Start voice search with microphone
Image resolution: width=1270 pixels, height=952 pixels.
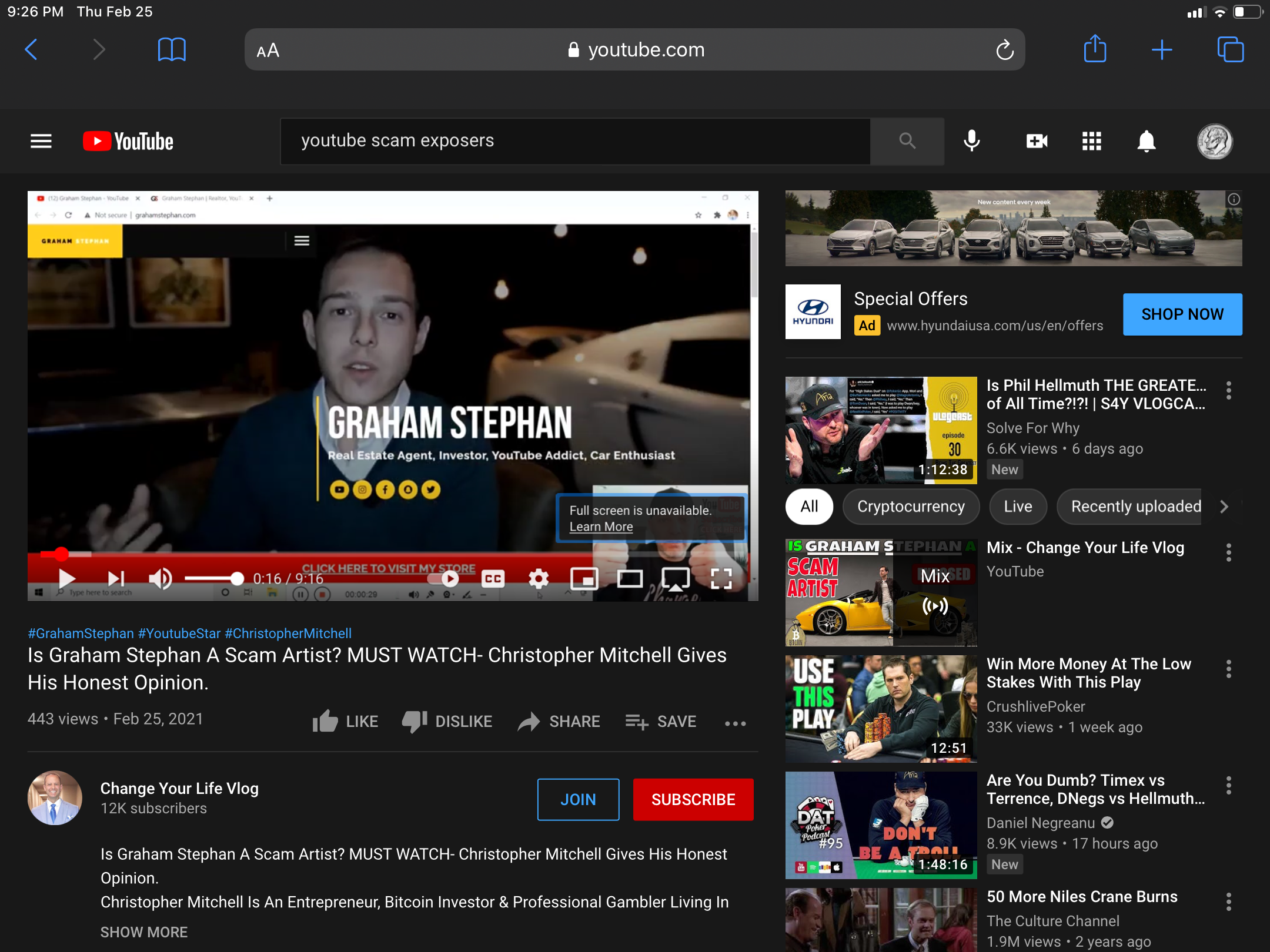[972, 141]
